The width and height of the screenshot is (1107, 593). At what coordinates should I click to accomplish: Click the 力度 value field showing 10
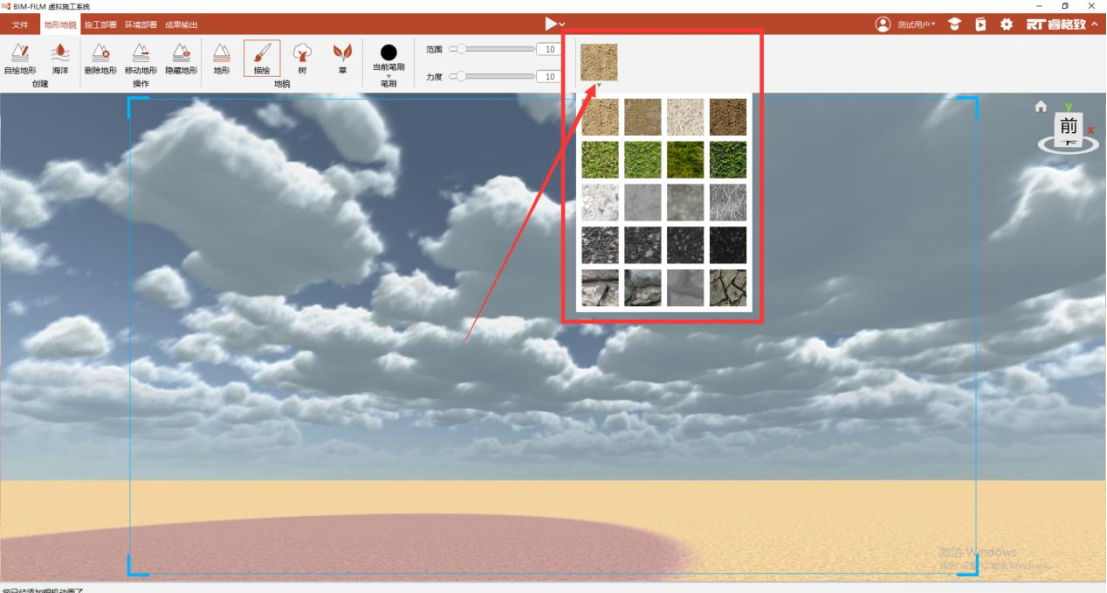click(549, 76)
